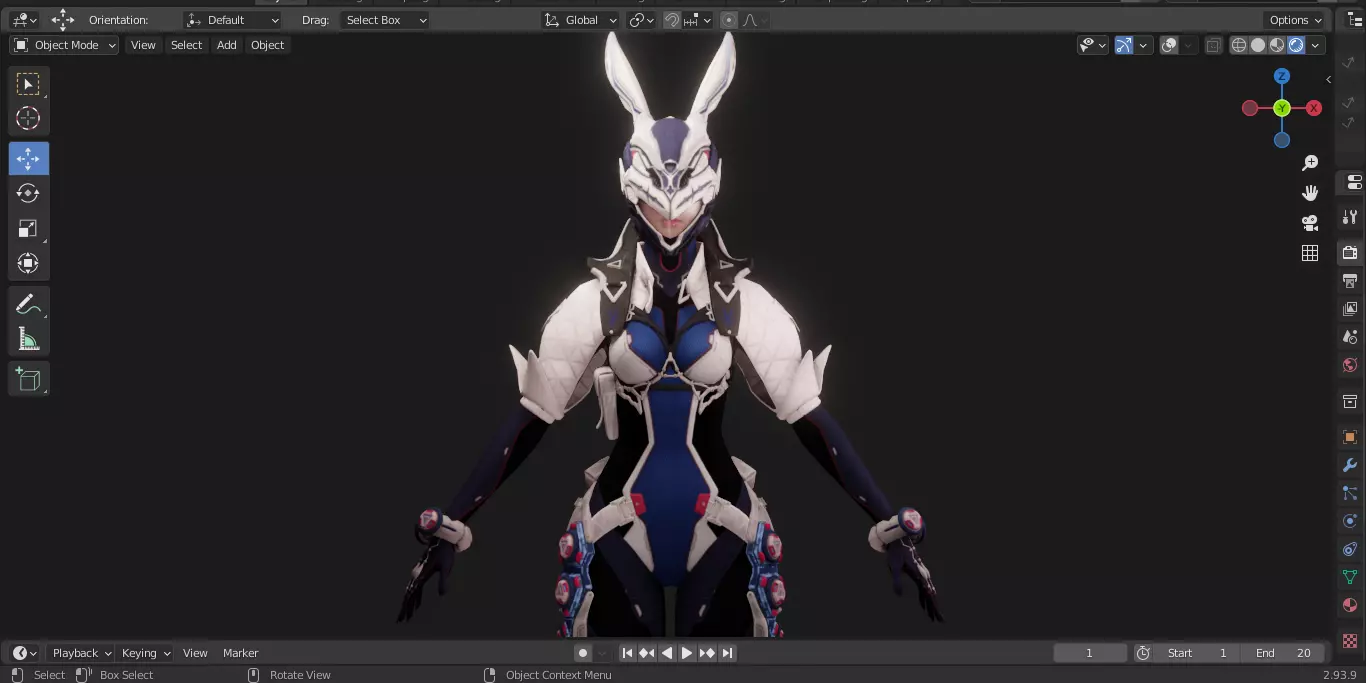The image size is (1366, 683).
Task: Open the World properties tab
Action: pos(1350,365)
